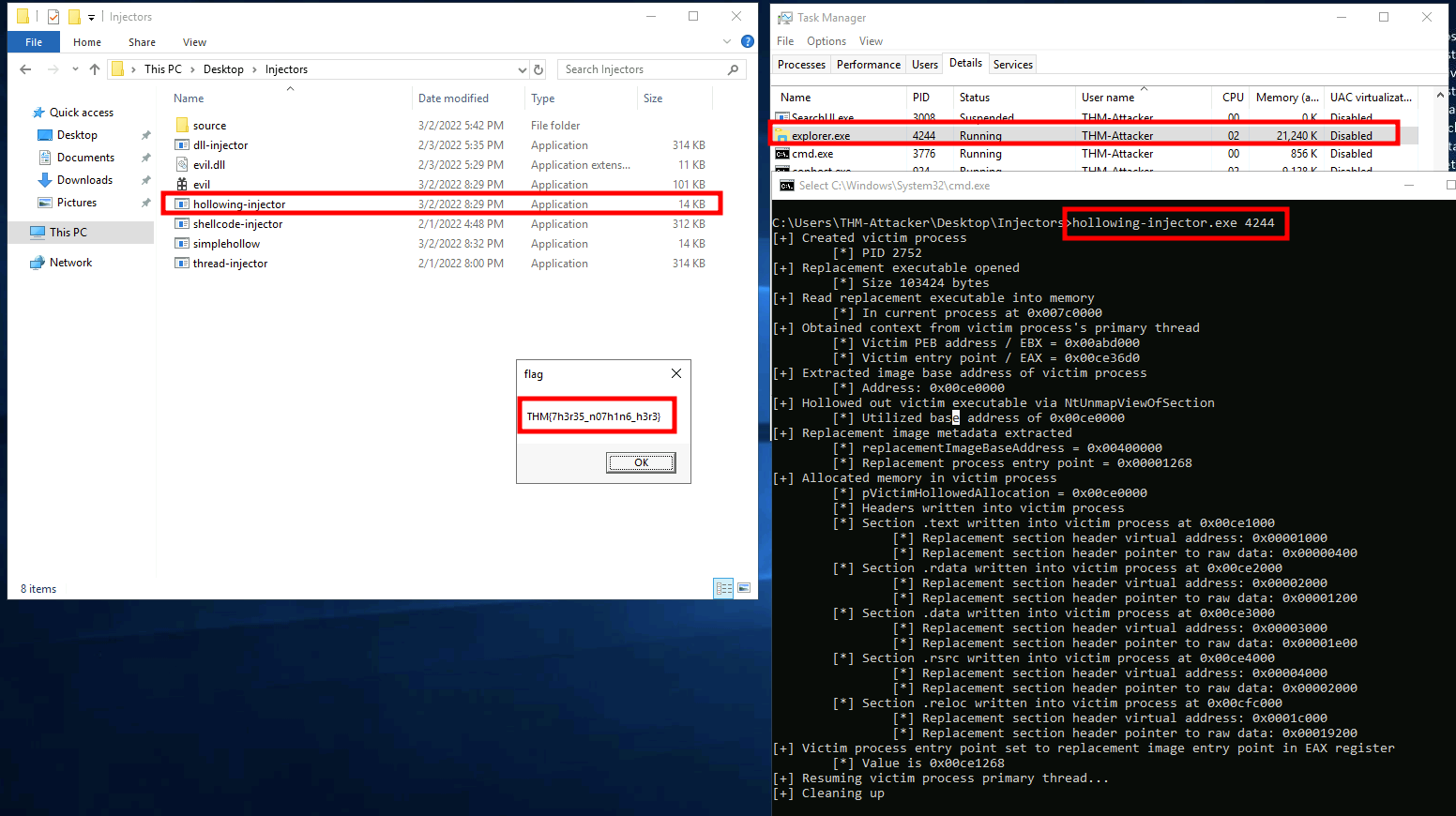Go up one folder level
This screenshot has height=816, width=1456.
coord(95,69)
